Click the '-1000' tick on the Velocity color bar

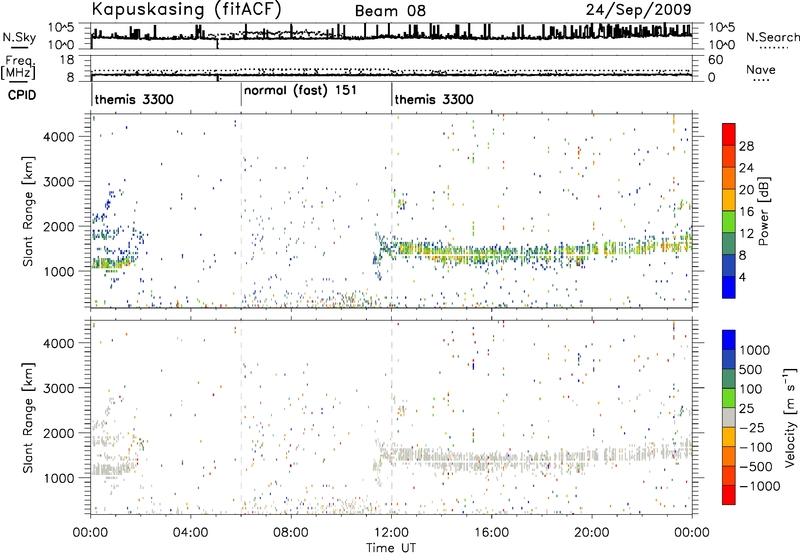click(x=760, y=486)
